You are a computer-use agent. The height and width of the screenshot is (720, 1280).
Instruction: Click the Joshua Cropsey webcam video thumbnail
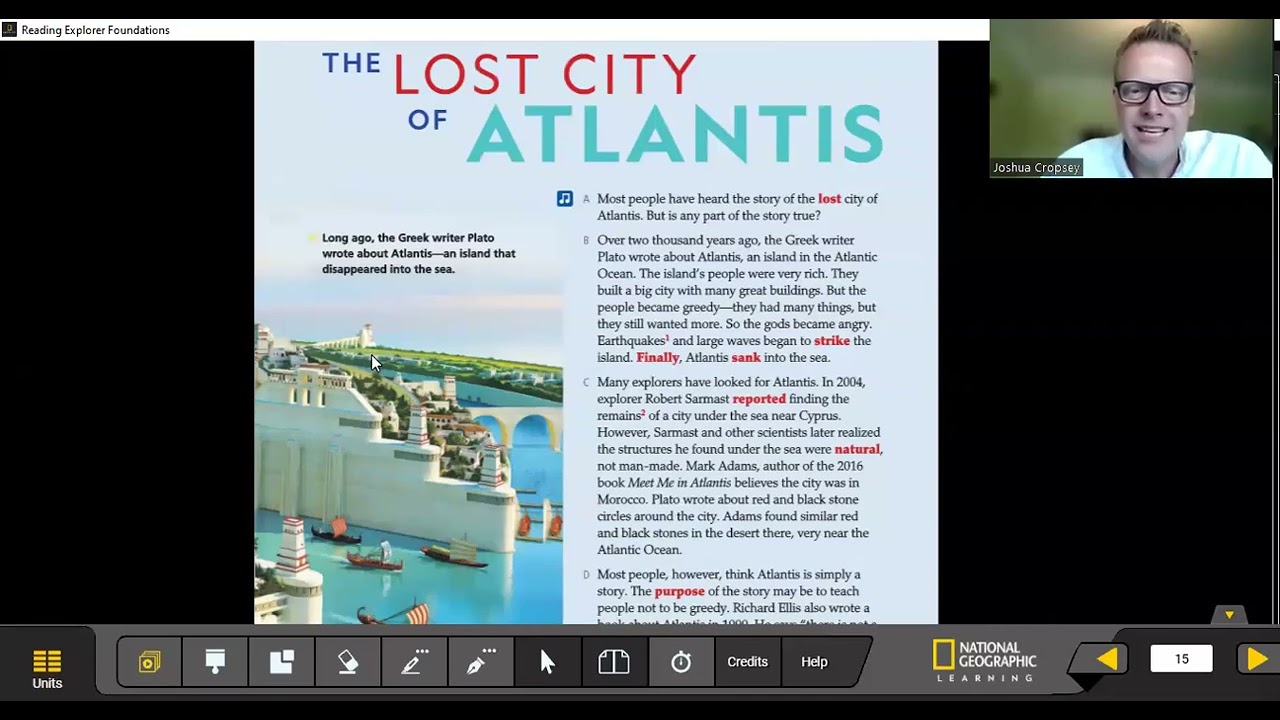(x=1131, y=98)
